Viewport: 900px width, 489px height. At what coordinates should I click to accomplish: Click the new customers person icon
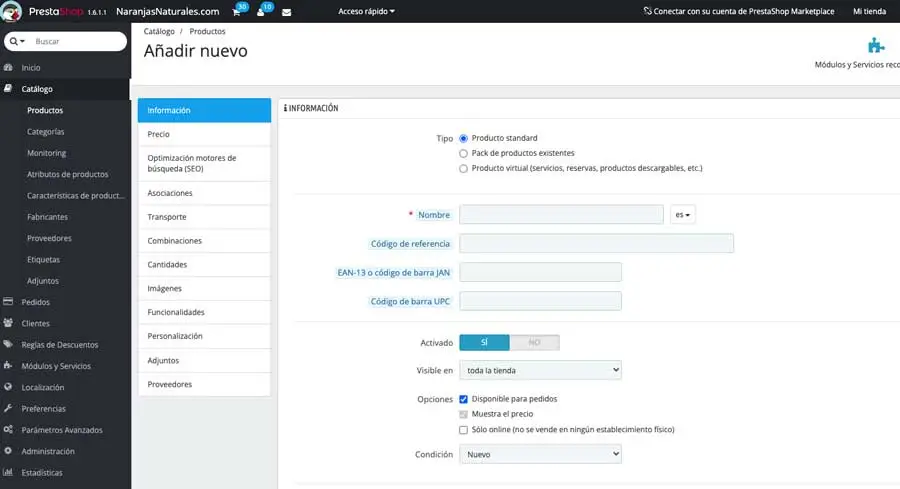pyautogui.click(x=261, y=12)
